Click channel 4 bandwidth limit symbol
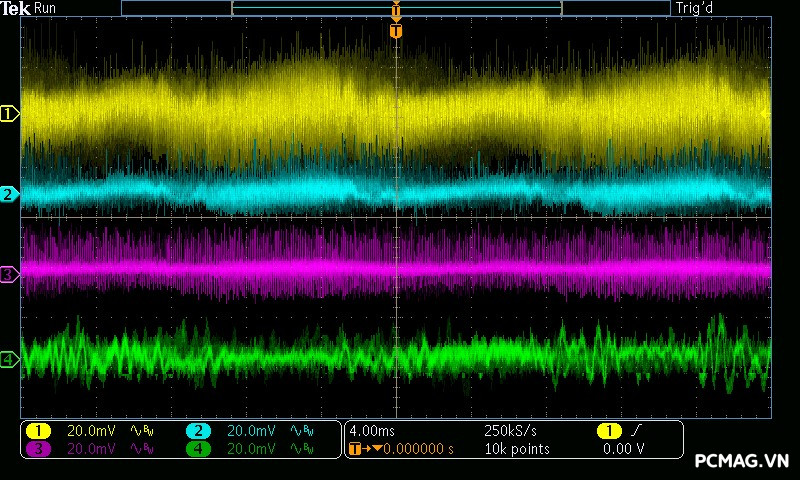 (x=301, y=449)
